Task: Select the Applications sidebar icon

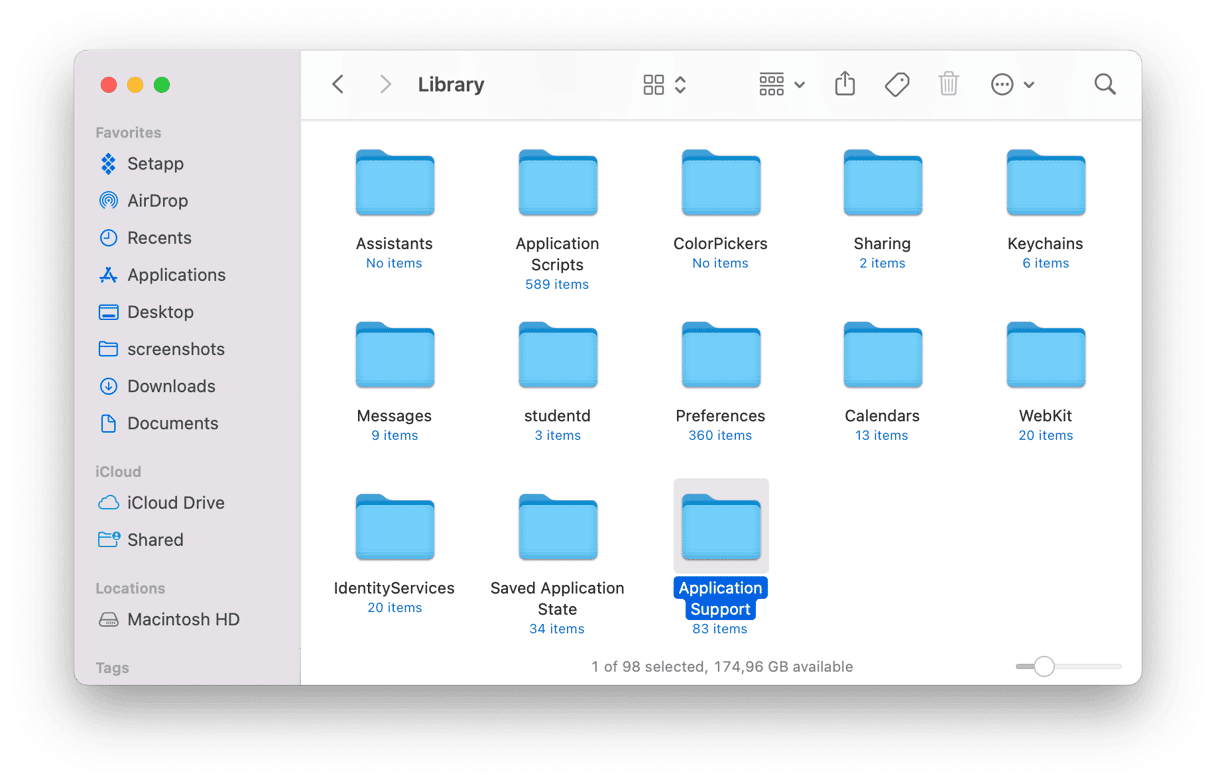Action: 108,275
